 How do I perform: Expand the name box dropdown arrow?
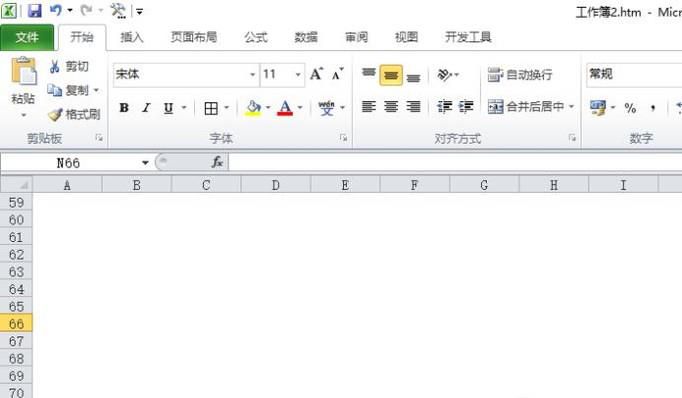(145, 163)
